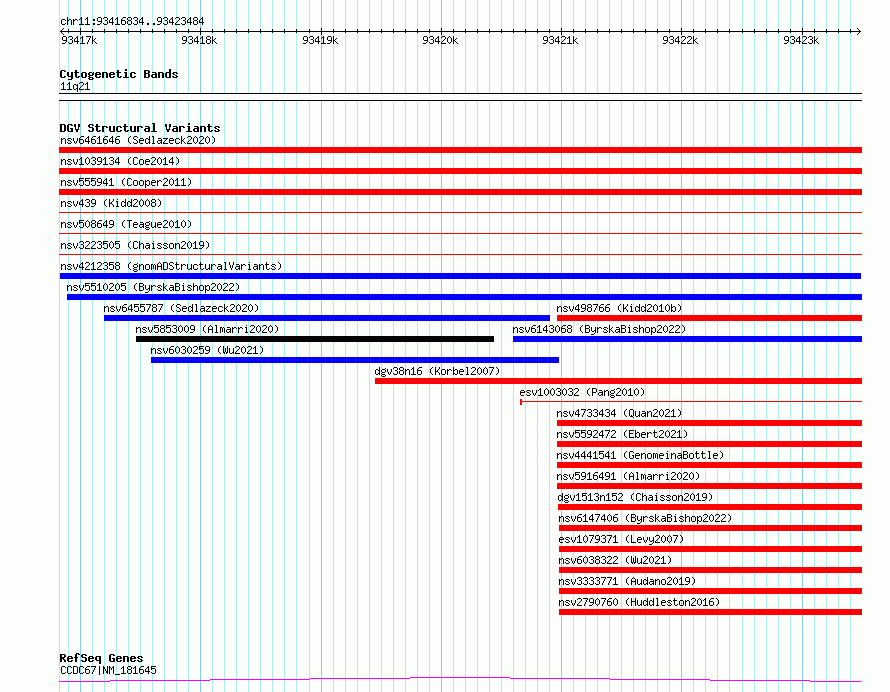Image resolution: width=890 pixels, height=692 pixels.
Task: Open the nsv5510205 (ByrskaBishop2022) label
Action: [x=153, y=287]
